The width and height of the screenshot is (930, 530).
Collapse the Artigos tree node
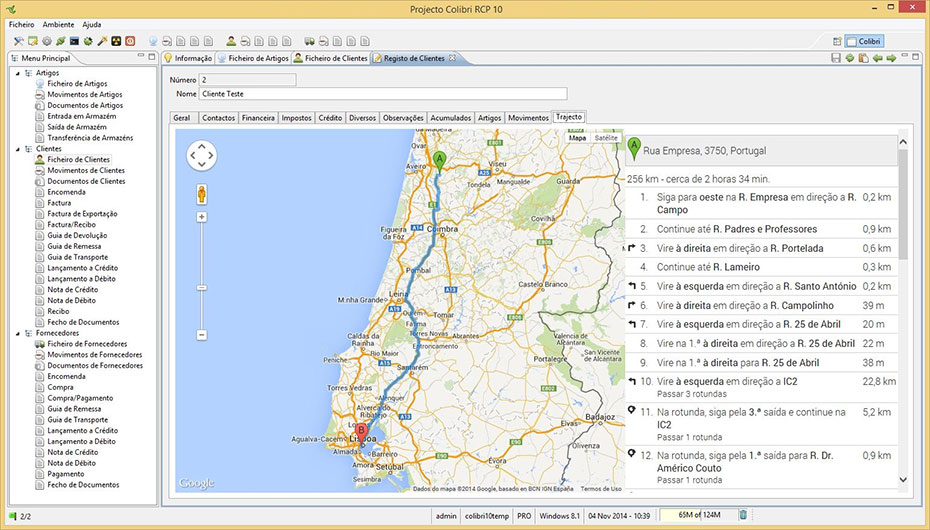pos(17,73)
